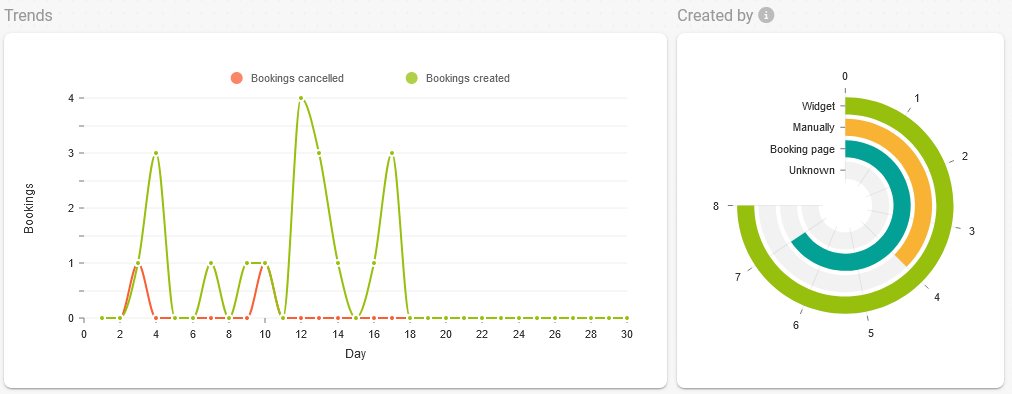Click the info icon beside Created by
The height and width of the screenshot is (394, 1012).
point(765,16)
